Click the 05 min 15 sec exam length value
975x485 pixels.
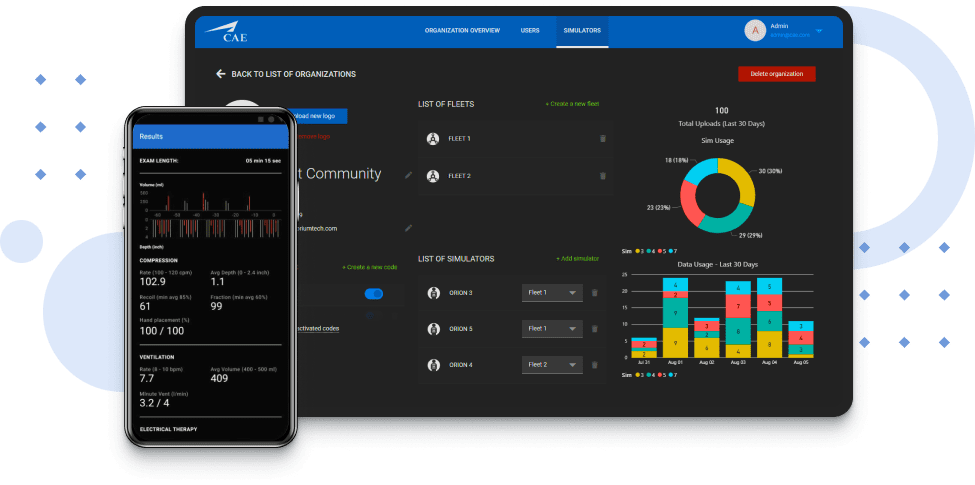(264, 161)
